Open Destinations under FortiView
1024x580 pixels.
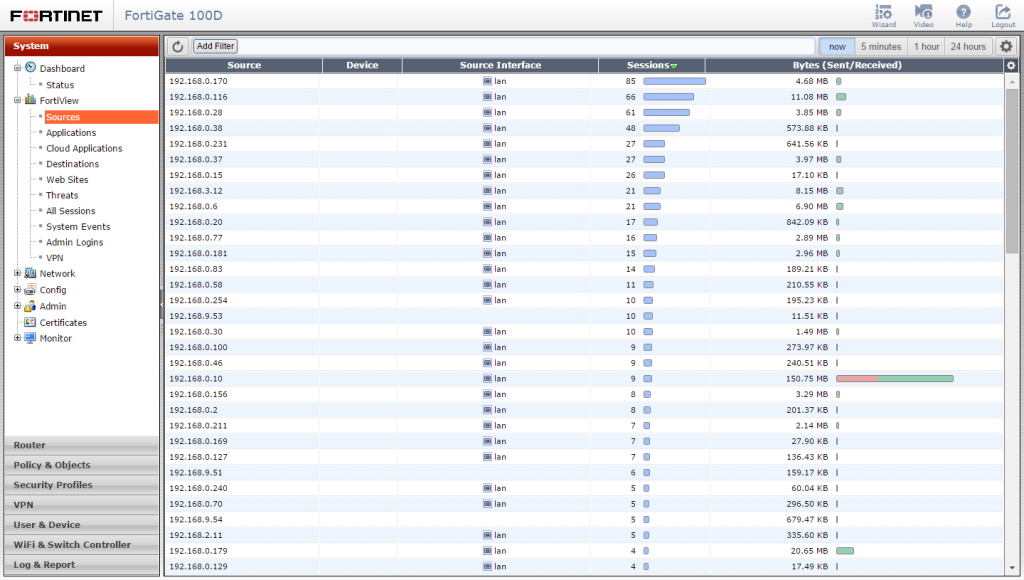[x=72, y=164]
